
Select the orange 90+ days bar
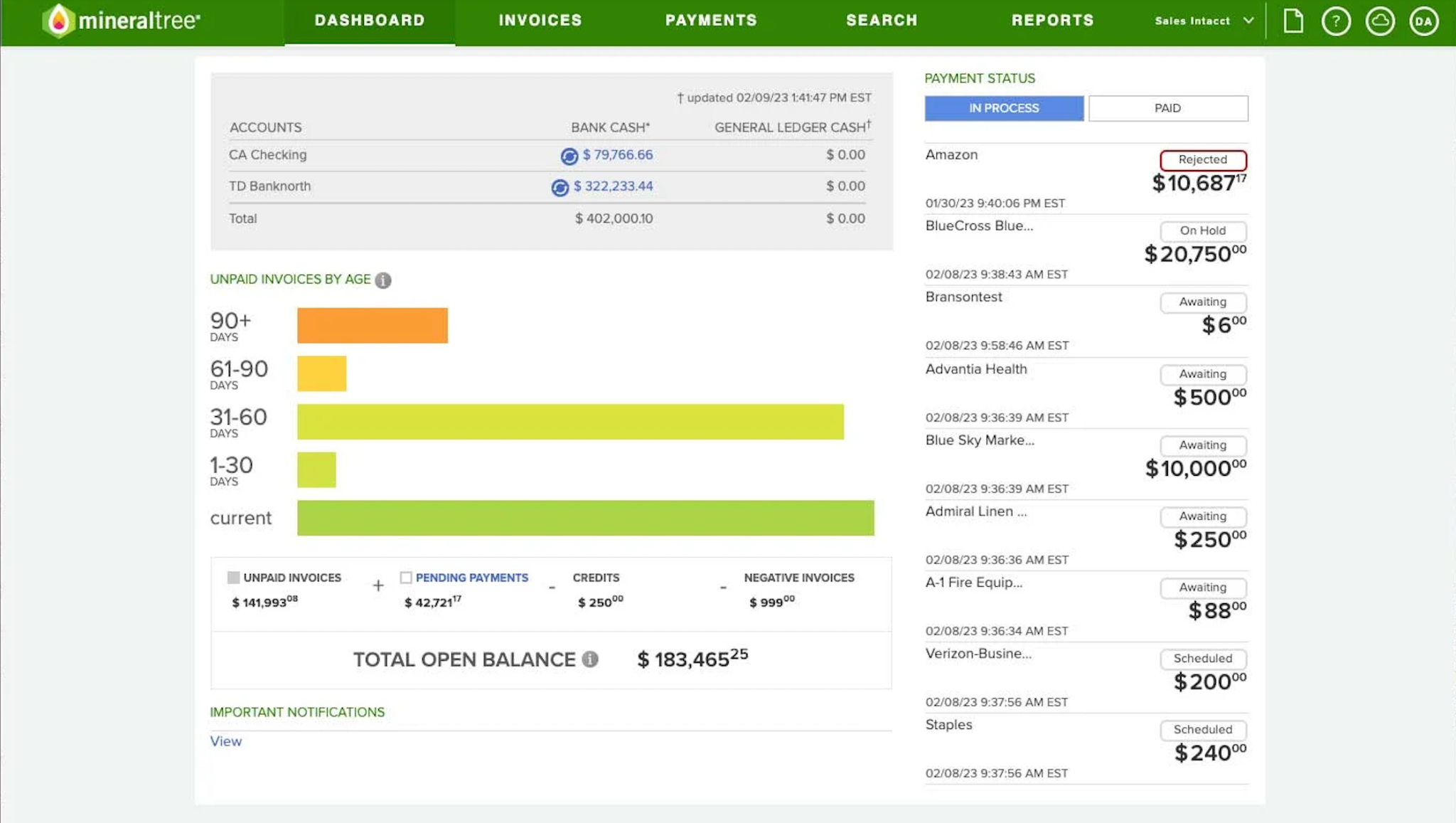pos(373,326)
